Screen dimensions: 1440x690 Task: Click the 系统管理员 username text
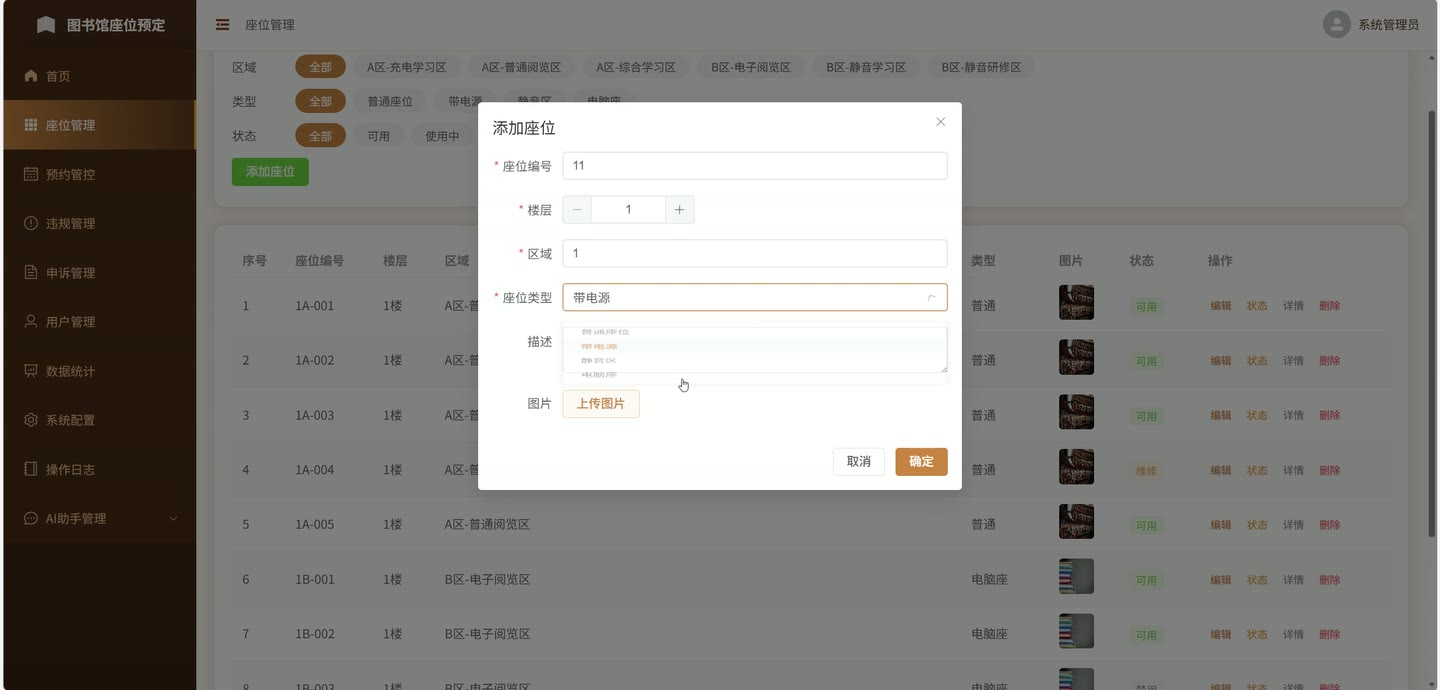pyautogui.click(x=1388, y=25)
